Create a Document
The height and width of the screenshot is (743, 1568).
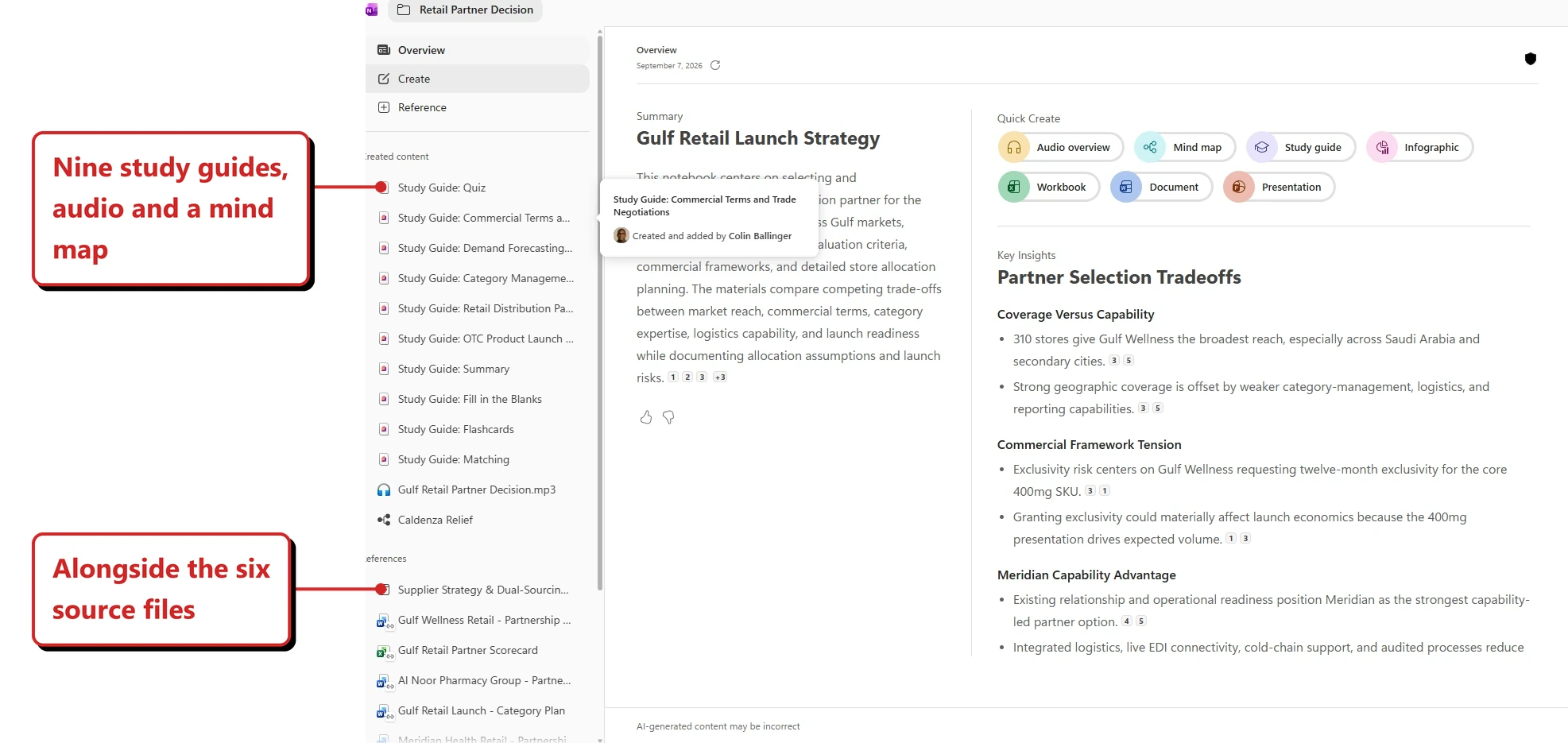click(x=1161, y=187)
